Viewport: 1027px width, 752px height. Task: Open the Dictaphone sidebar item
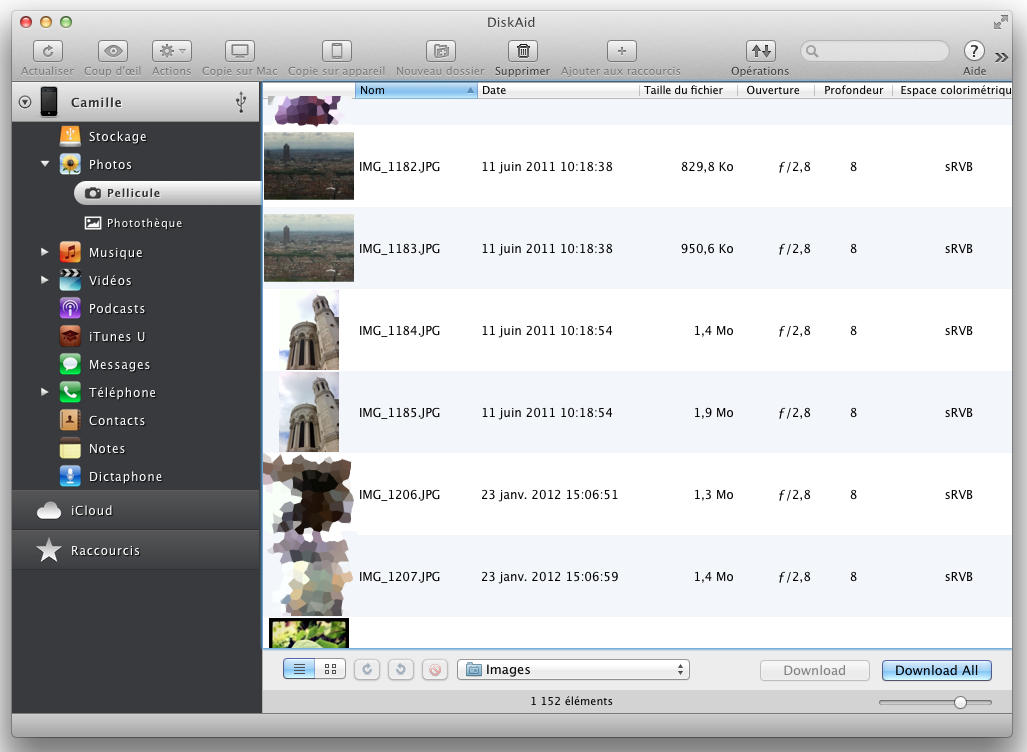click(125, 477)
